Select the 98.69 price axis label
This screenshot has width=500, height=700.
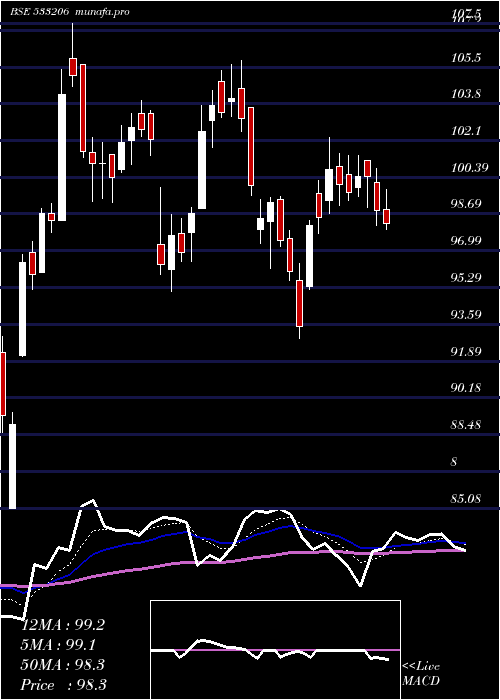click(x=466, y=204)
